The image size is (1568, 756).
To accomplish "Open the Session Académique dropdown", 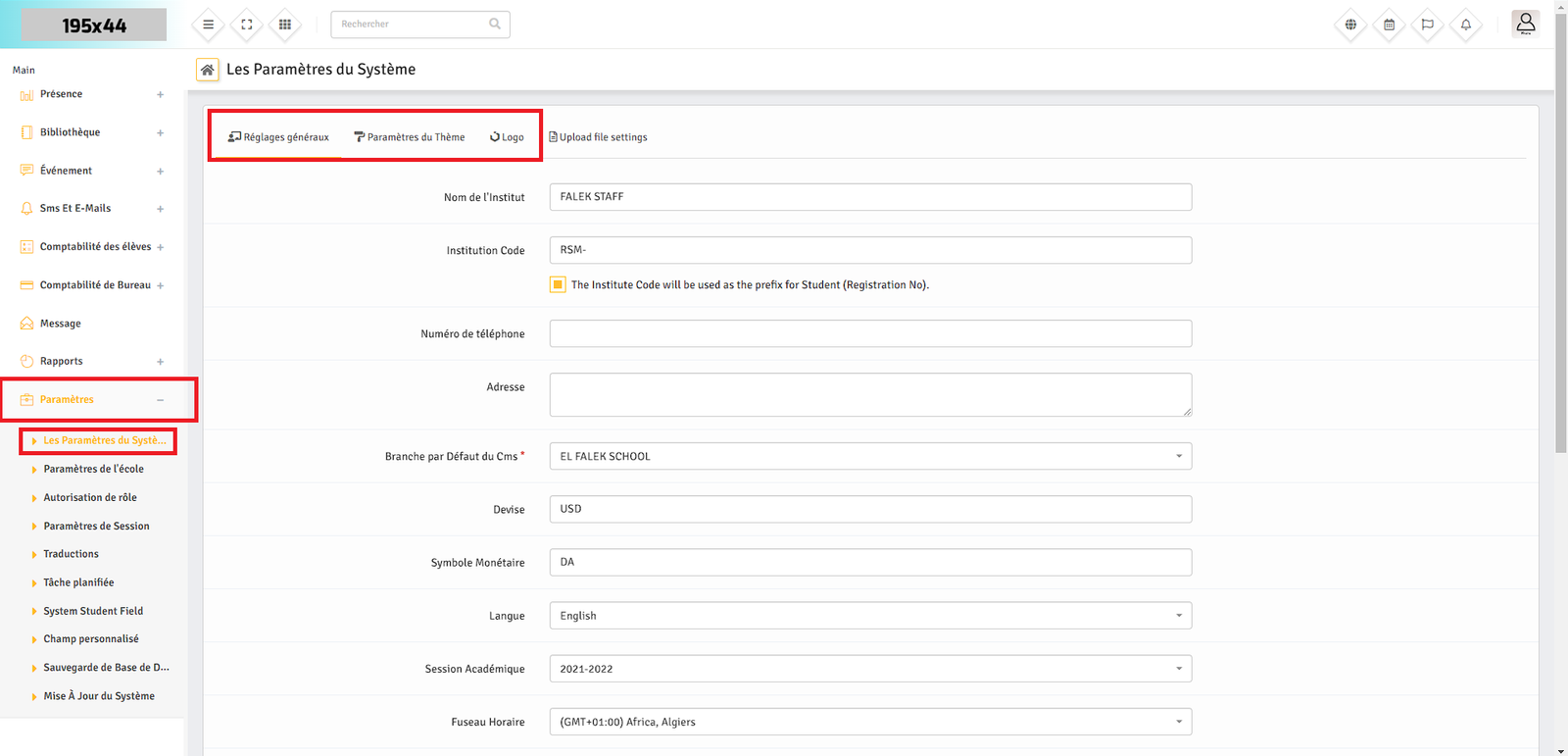I will [869, 669].
